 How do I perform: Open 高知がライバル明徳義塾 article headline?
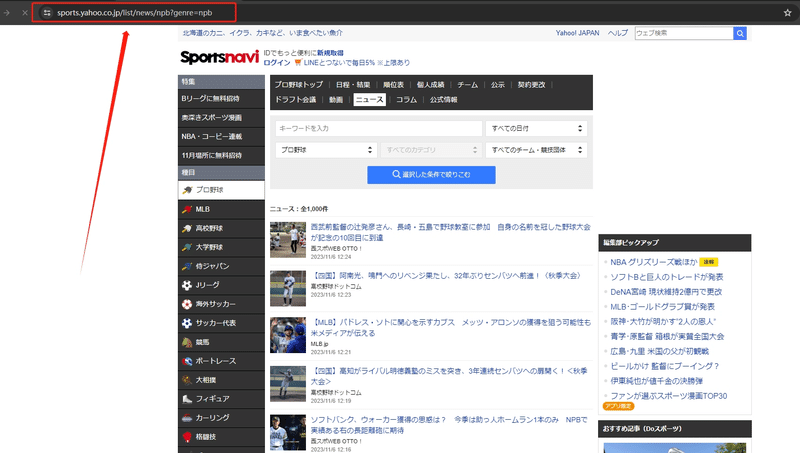[x=449, y=376]
